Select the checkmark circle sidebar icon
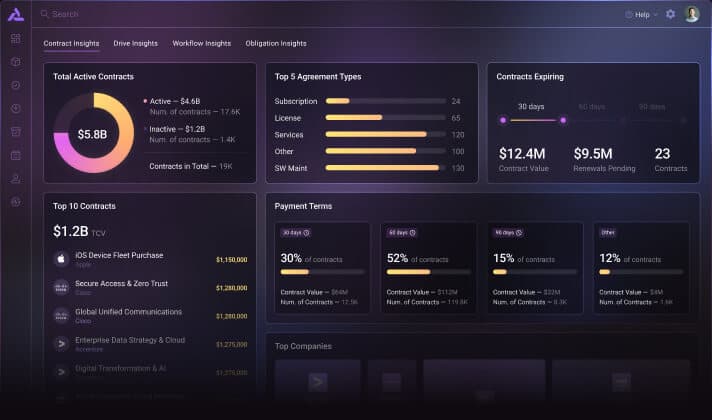The width and height of the screenshot is (712, 420). [15, 85]
